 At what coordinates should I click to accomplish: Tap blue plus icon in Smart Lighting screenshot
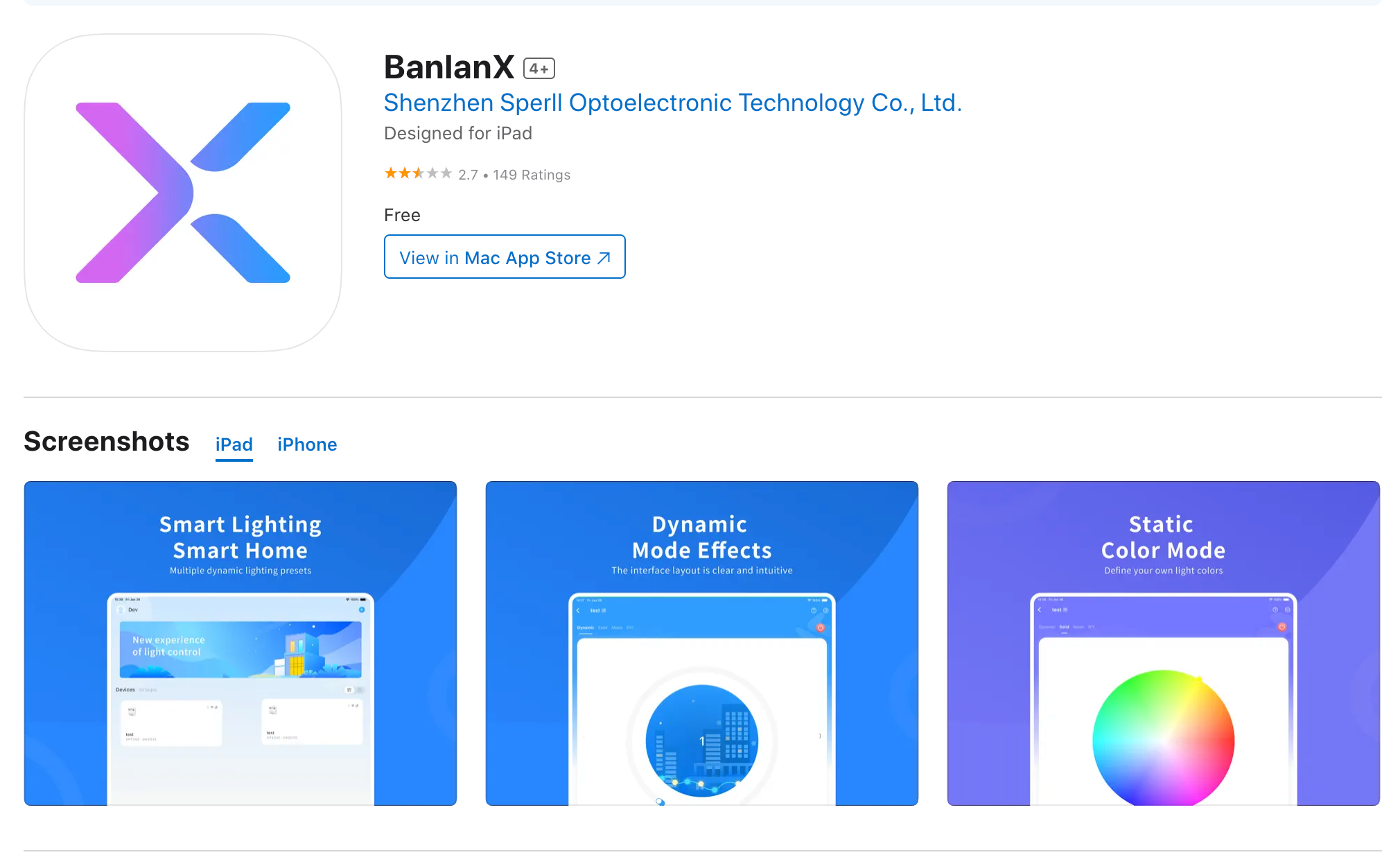(x=362, y=609)
